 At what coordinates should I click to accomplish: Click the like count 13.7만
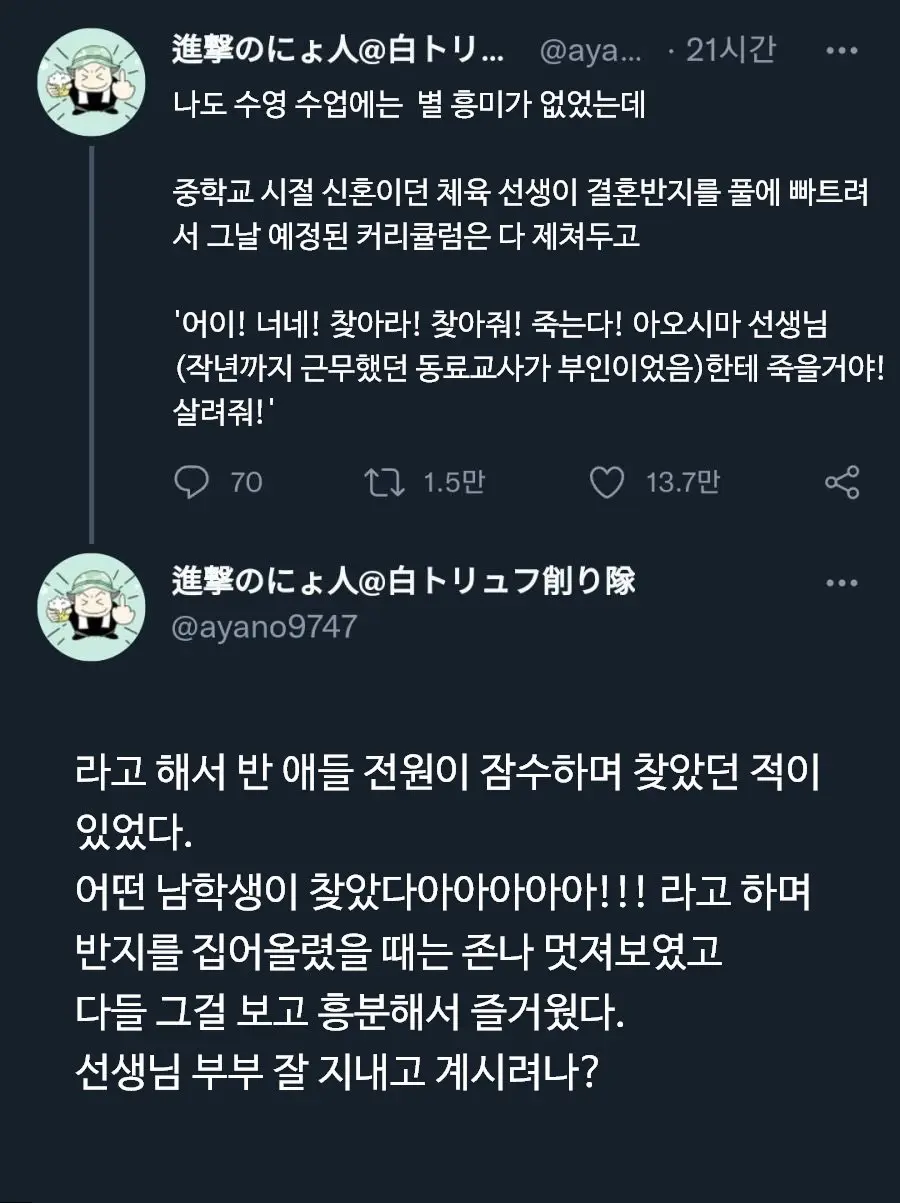(682, 483)
